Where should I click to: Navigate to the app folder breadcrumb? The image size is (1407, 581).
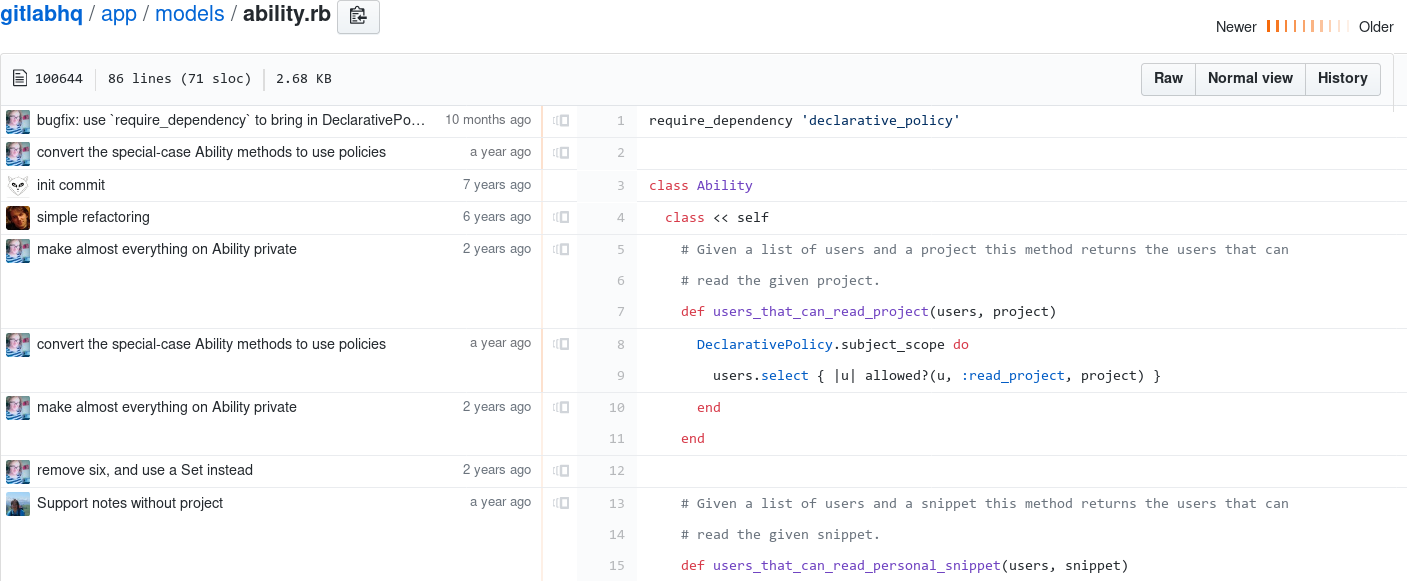point(119,16)
